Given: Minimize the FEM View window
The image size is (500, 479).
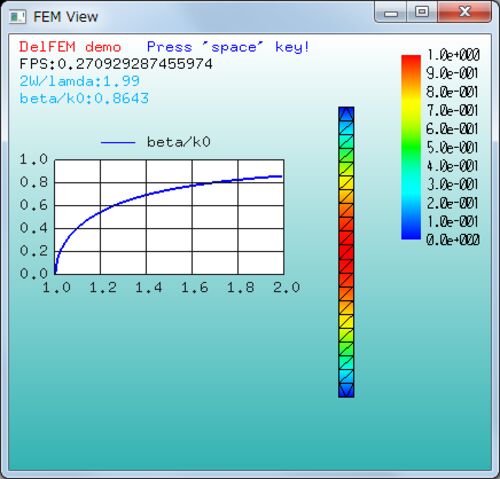Looking at the screenshot, I should (391, 12).
